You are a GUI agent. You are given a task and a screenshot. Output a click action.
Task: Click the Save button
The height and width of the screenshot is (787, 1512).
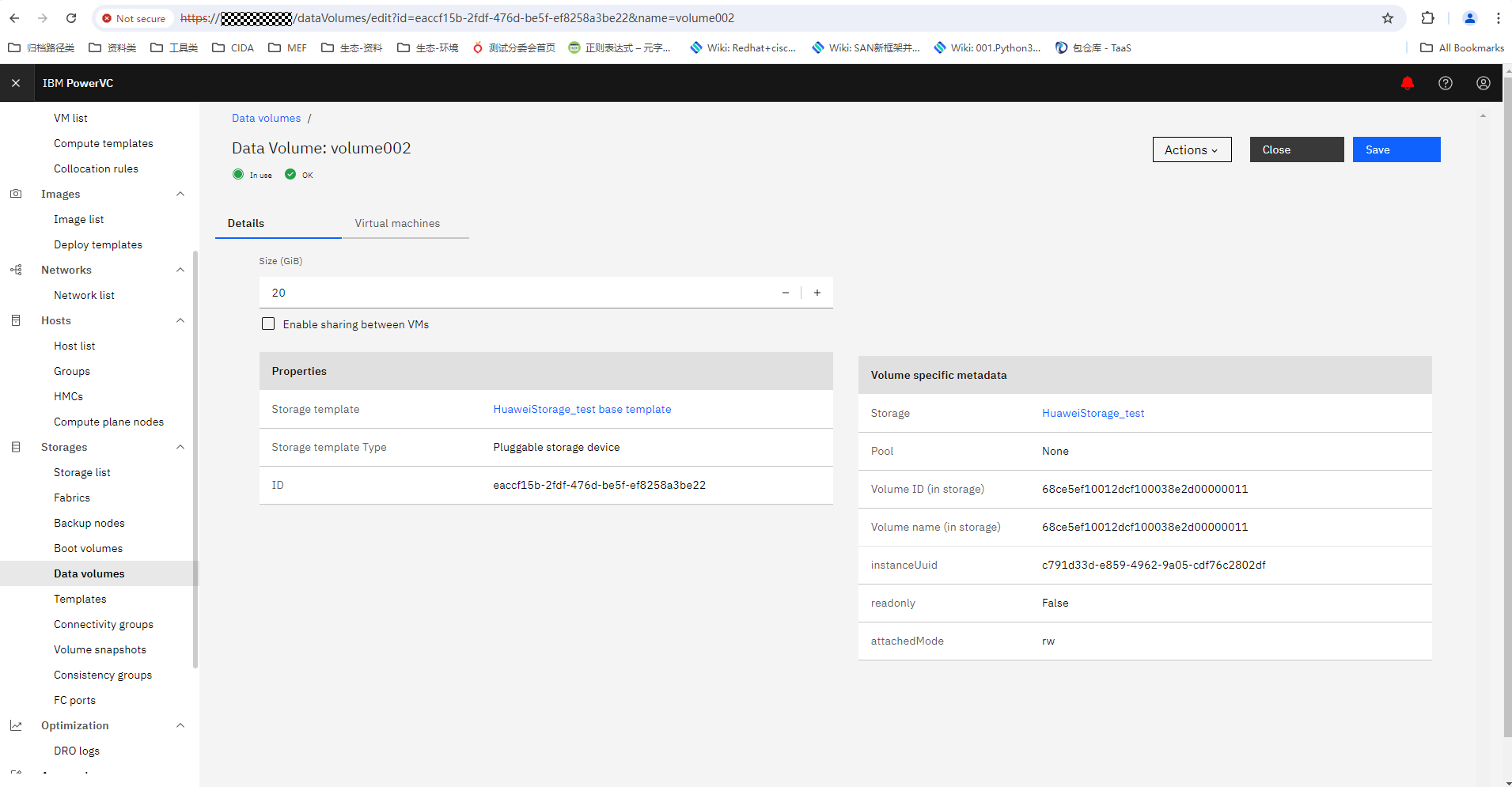click(1396, 149)
